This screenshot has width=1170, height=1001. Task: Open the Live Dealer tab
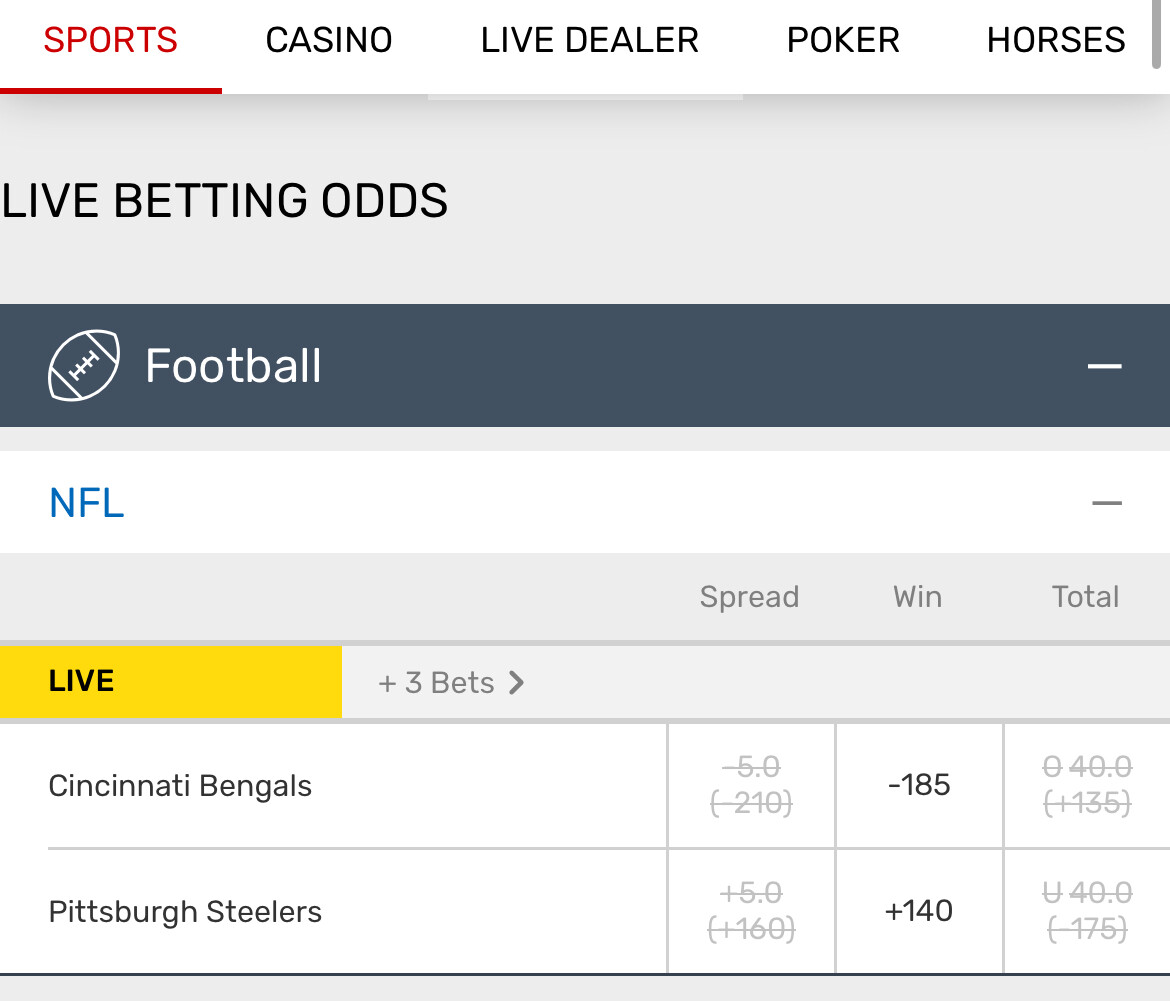pos(589,41)
